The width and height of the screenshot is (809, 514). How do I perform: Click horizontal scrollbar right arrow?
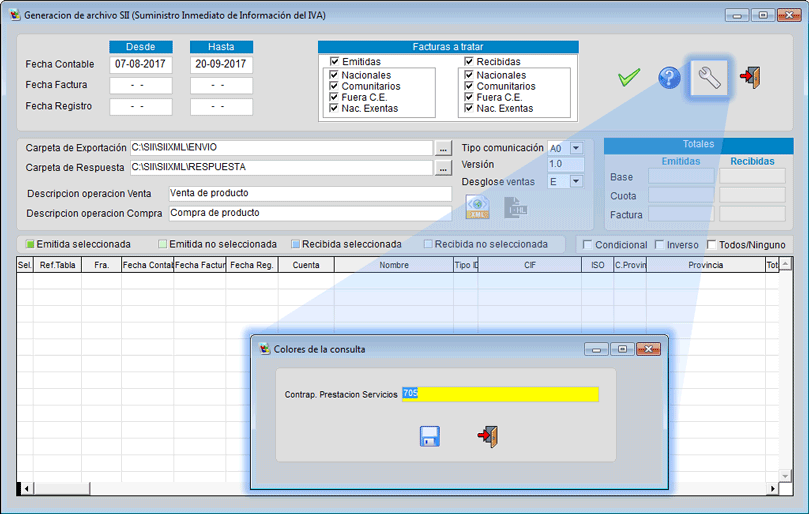click(x=772, y=488)
